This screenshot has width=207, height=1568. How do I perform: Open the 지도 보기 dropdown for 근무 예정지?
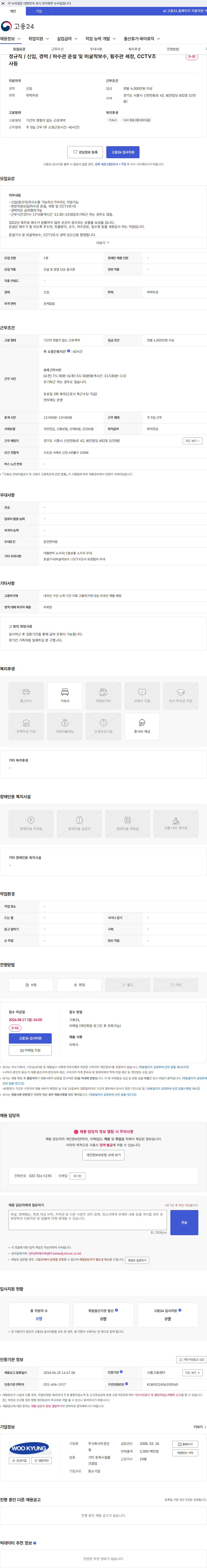point(192,441)
